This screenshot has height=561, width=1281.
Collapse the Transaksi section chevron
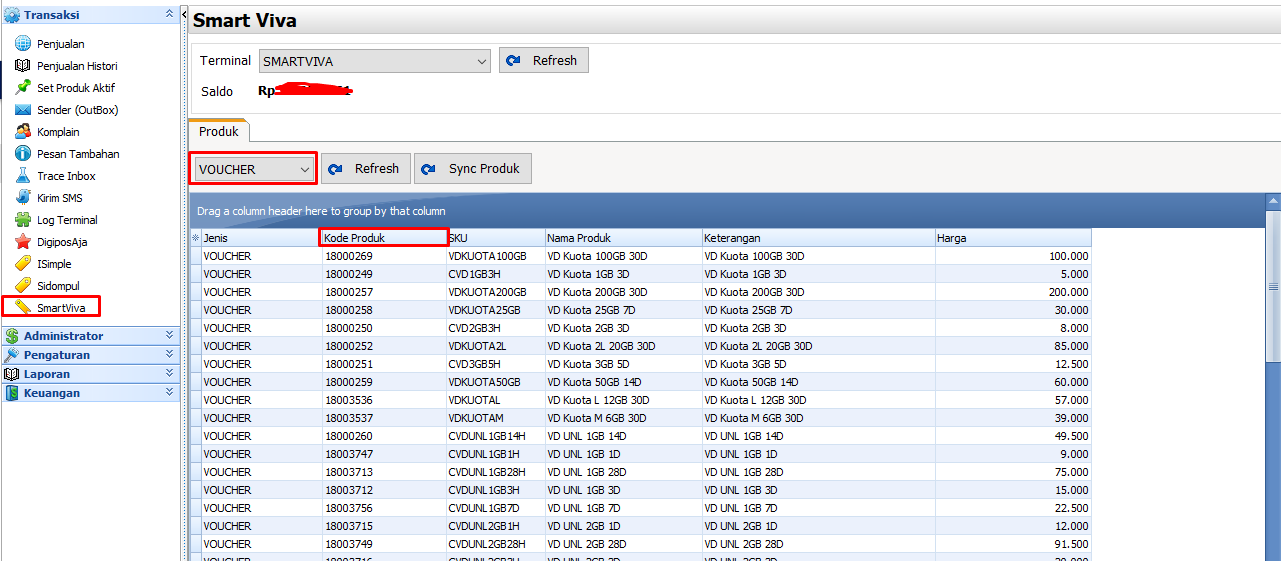coord(169,15)
